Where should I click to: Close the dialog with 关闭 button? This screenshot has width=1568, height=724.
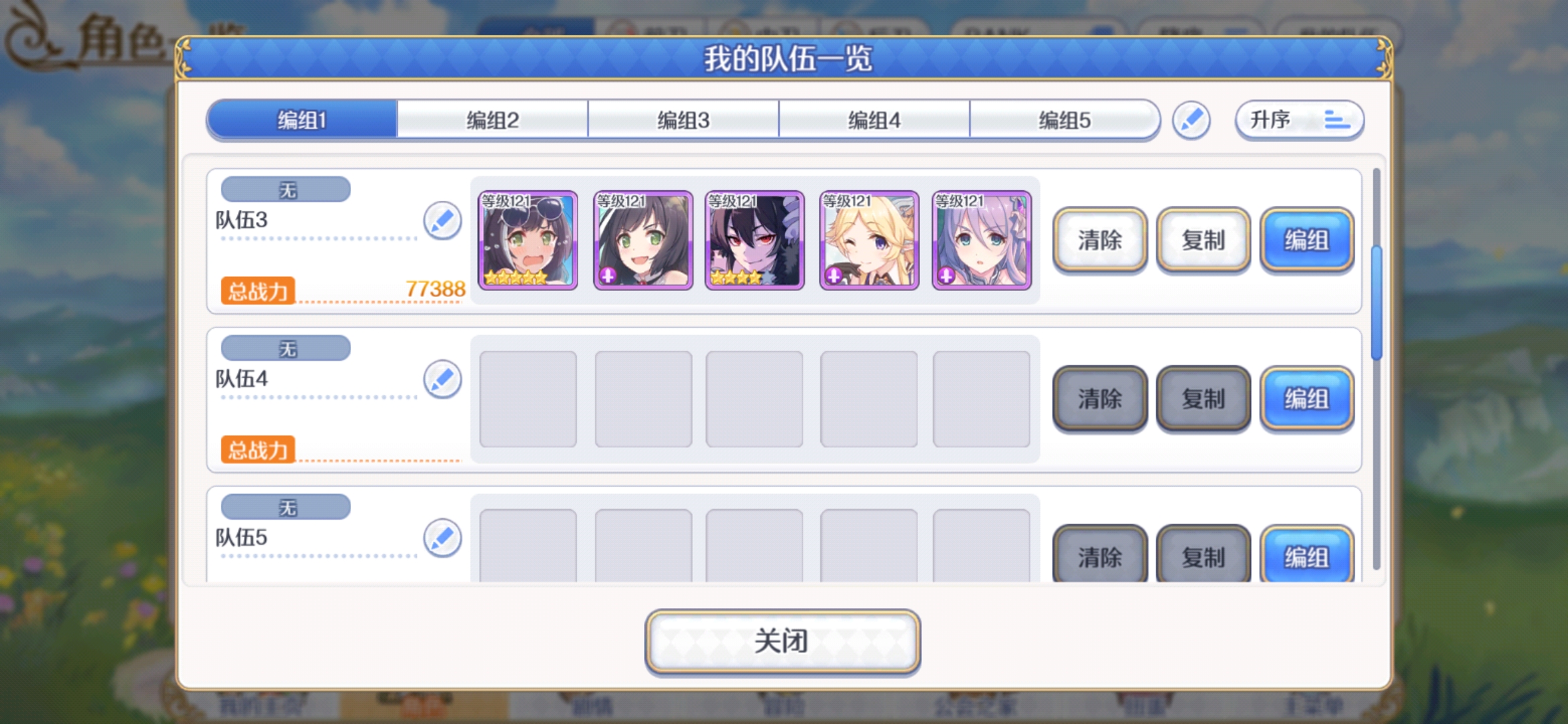tap(782, 641)
